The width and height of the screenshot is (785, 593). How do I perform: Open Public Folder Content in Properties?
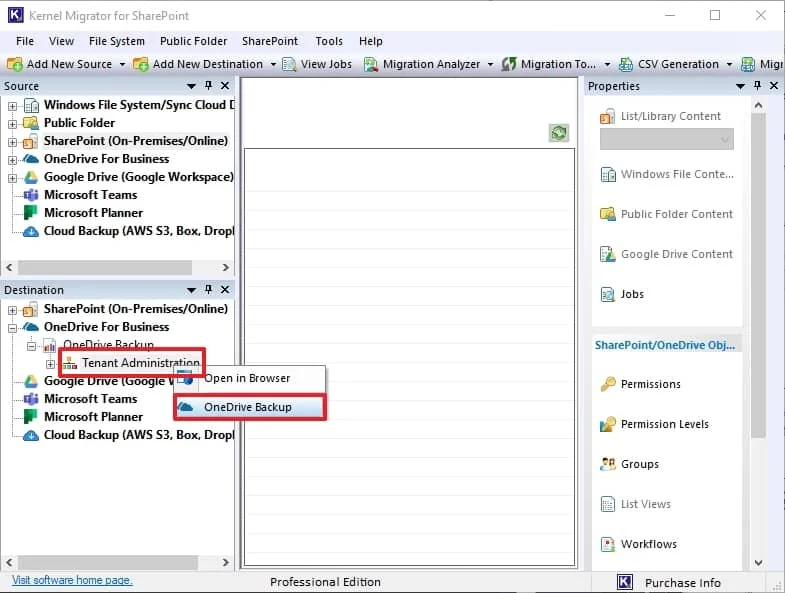coord(666,214)
